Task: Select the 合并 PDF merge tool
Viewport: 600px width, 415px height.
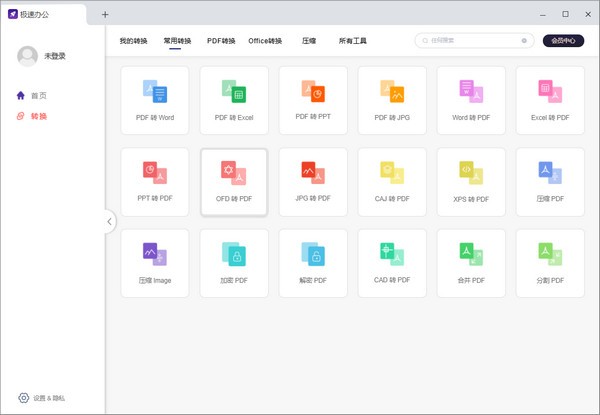Action: pyautogui.click(x=471, y=257)
